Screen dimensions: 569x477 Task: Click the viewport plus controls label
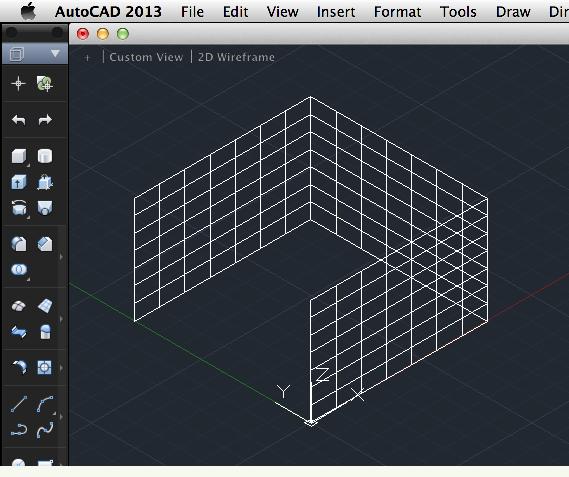87,57
